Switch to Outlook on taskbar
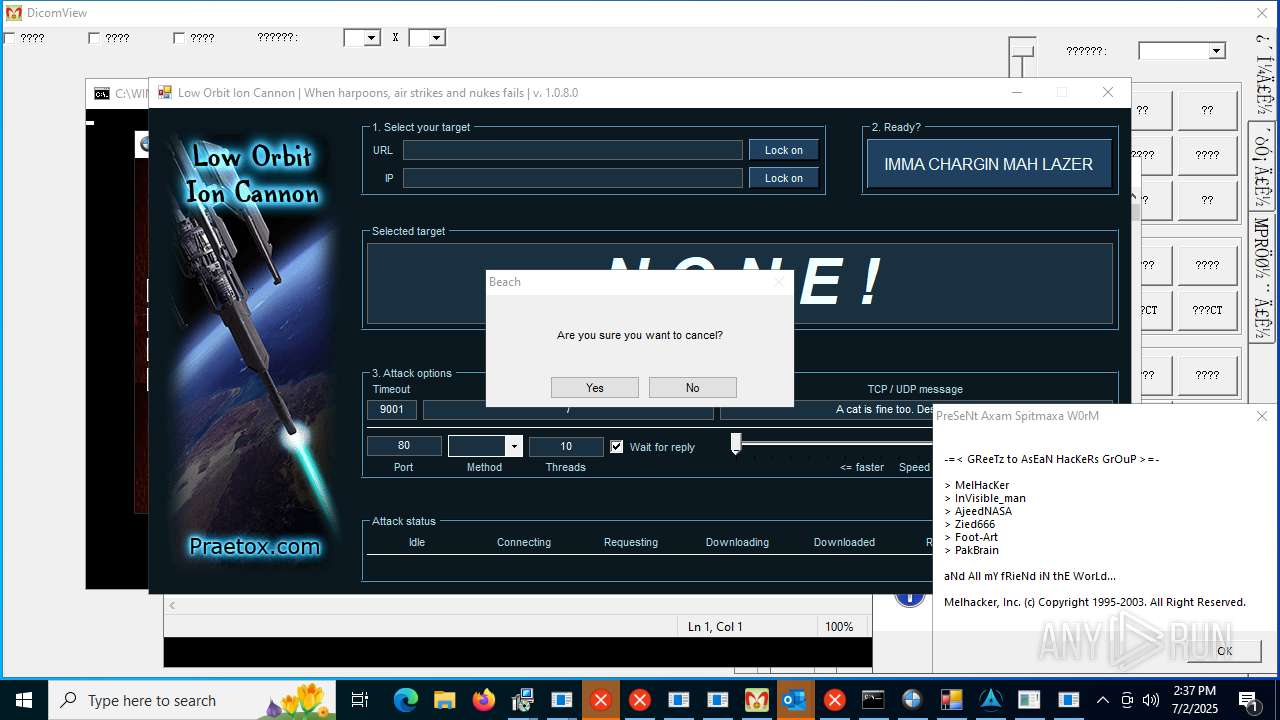The image size is (1280, 720). click(x=795, y=700)
